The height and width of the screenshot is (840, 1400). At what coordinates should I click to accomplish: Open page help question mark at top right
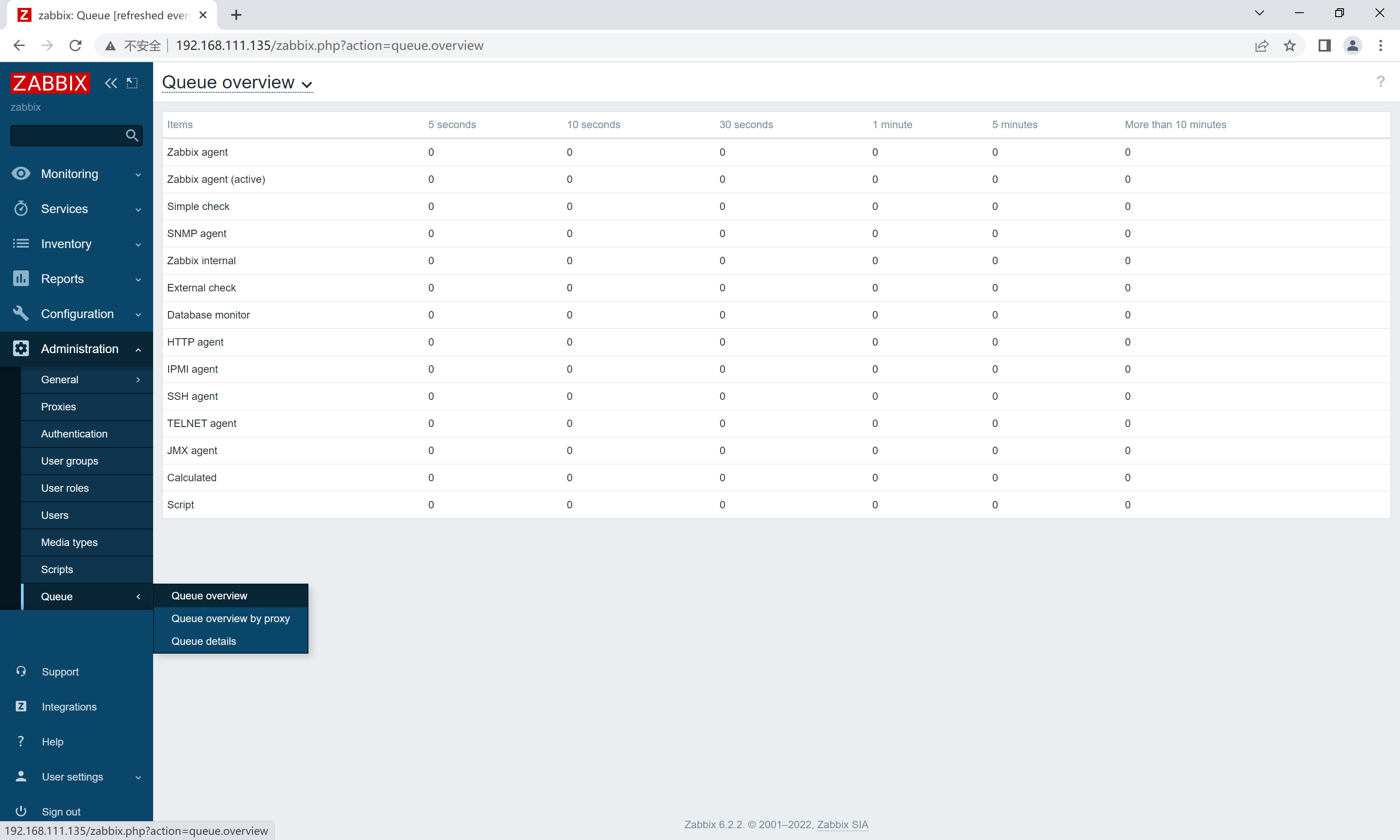(x=1381, y=82)
